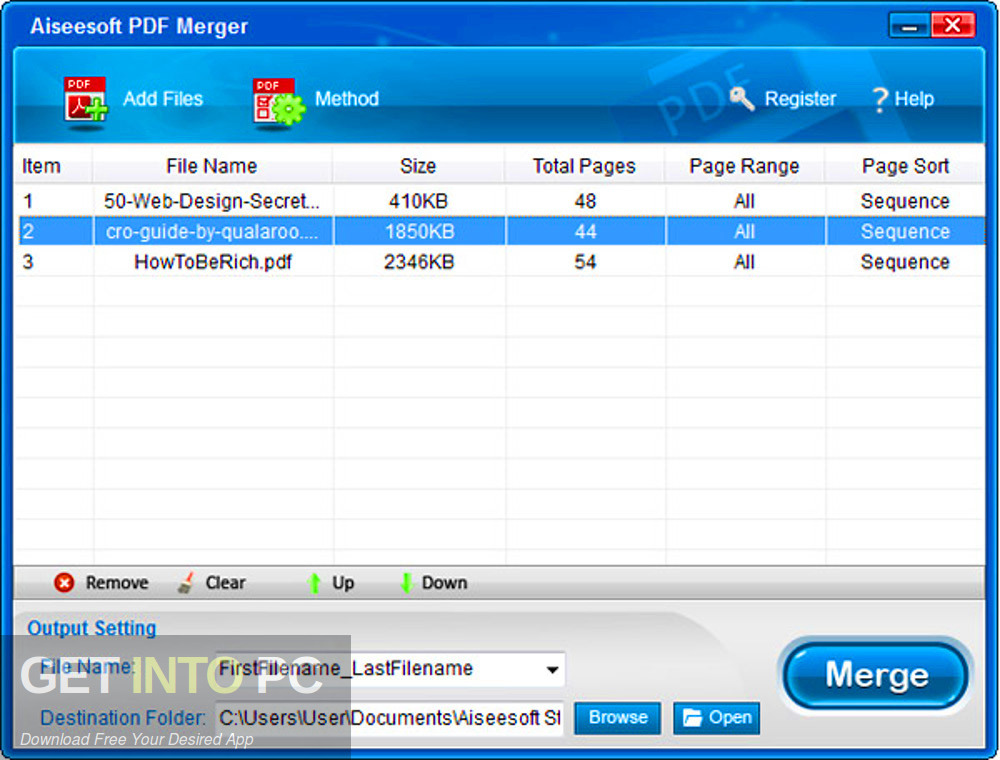
Task: Click the Page Sort column header
Action: point(905,166)
